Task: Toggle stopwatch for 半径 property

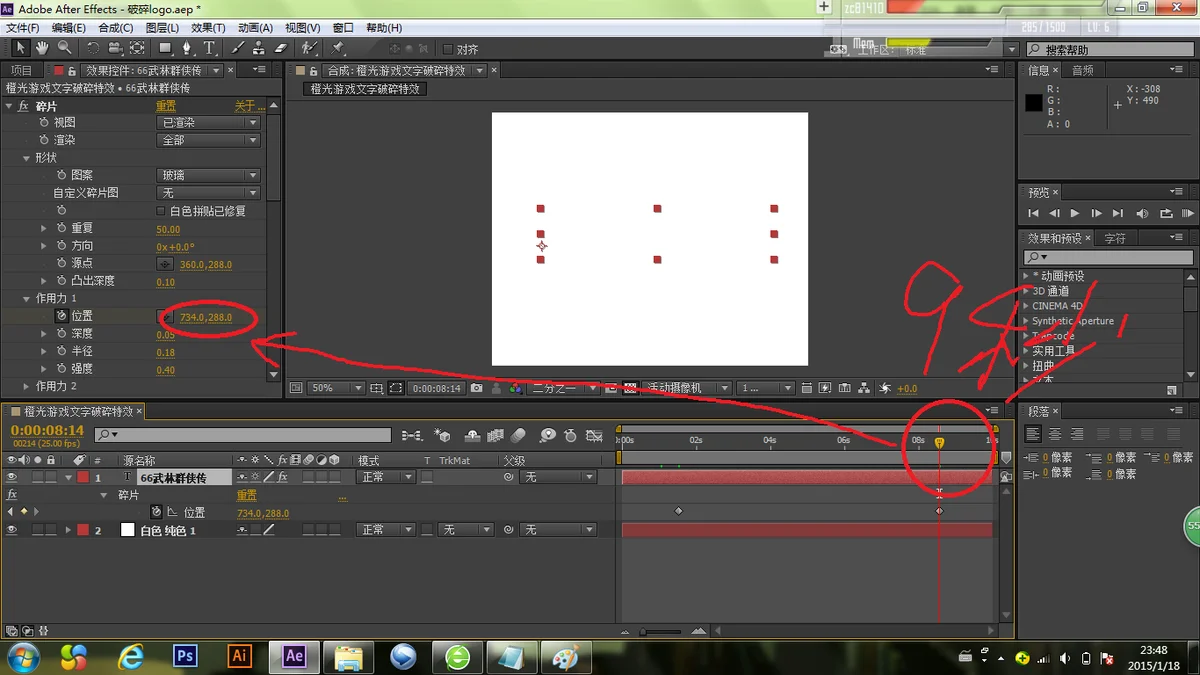Action: point(60,352)
